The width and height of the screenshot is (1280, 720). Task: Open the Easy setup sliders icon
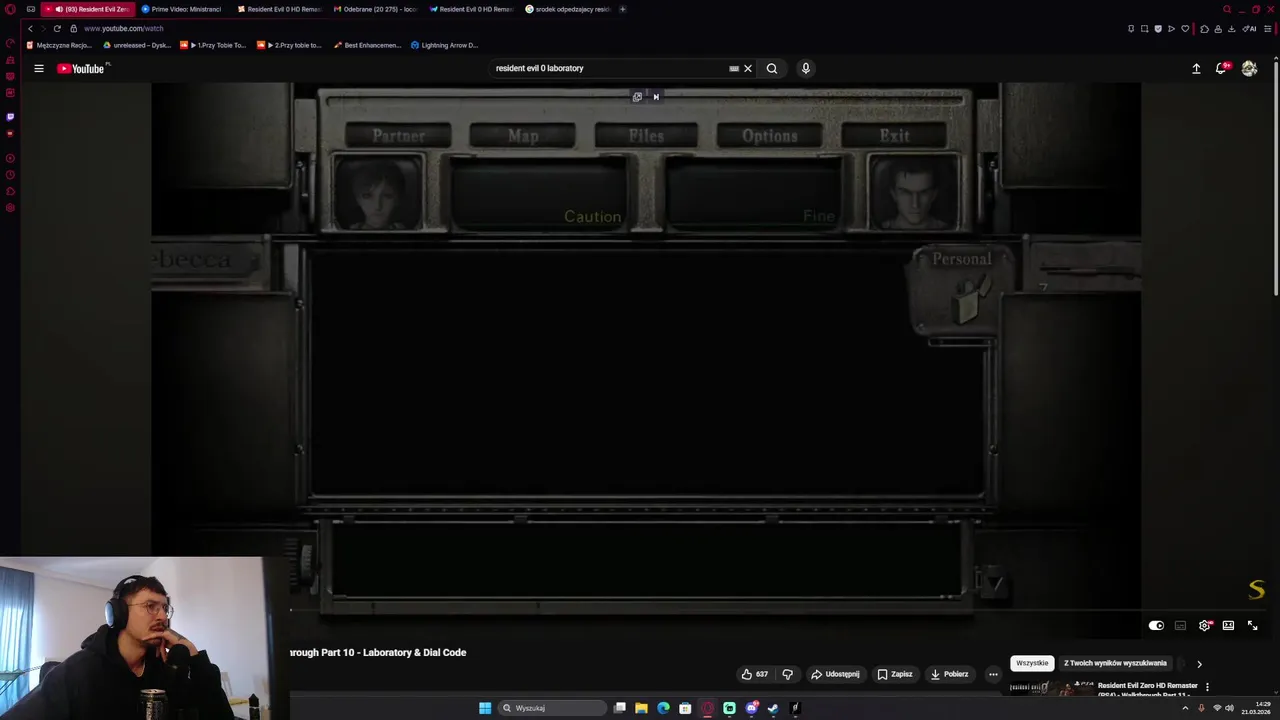pos(1269,28)
